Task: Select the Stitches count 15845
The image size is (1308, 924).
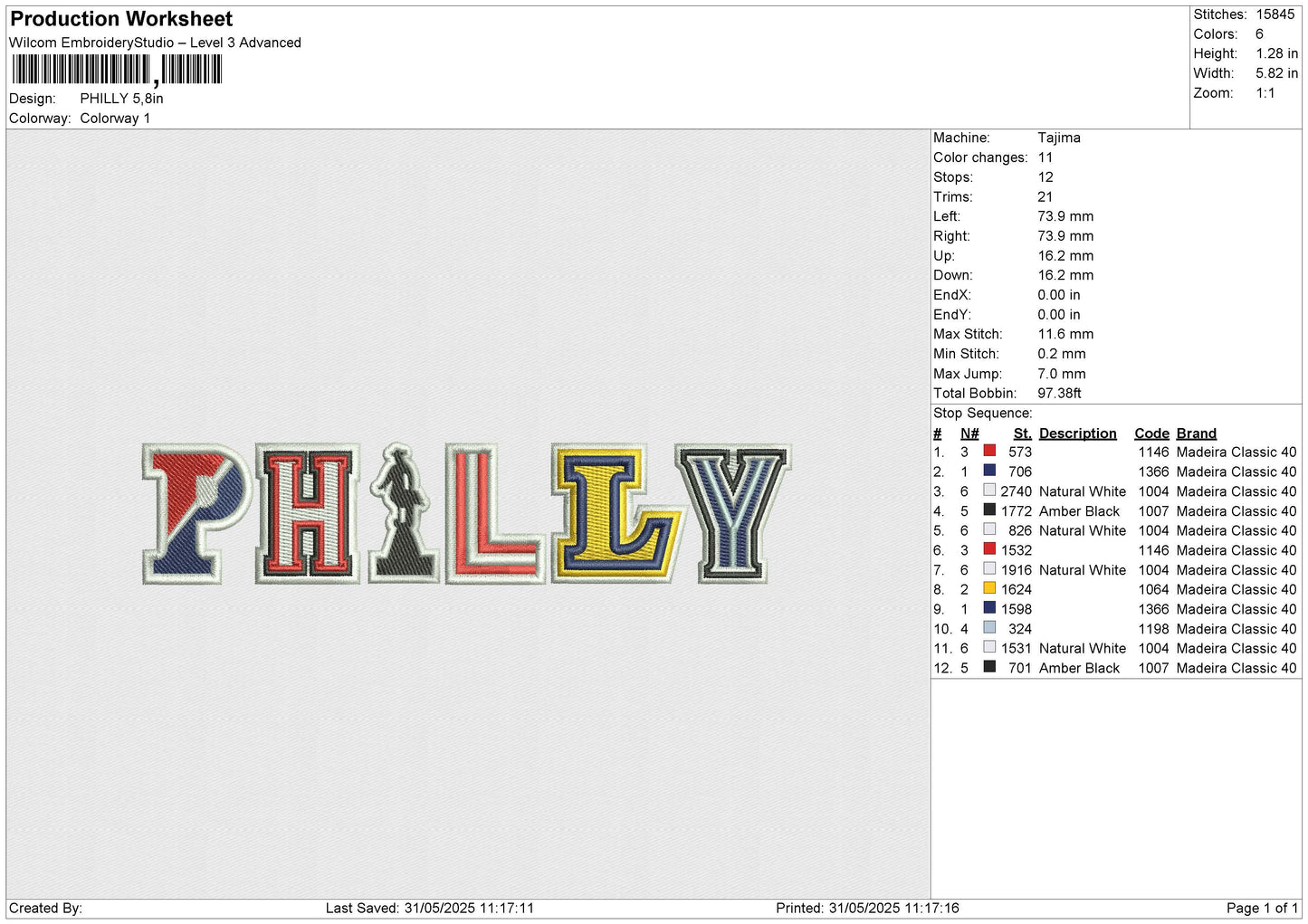Action: 1275,14
